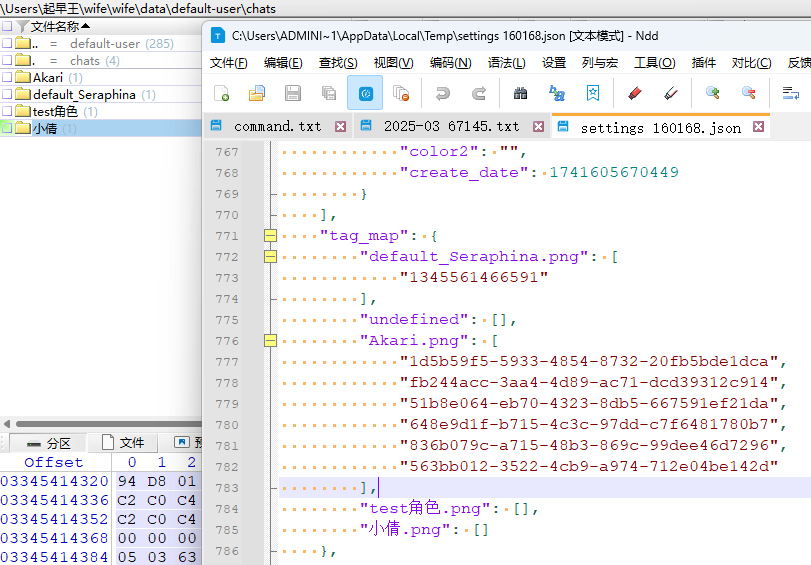Check the box next to test角色 folder
Viewport: 811px width, 565px height.
7,111
